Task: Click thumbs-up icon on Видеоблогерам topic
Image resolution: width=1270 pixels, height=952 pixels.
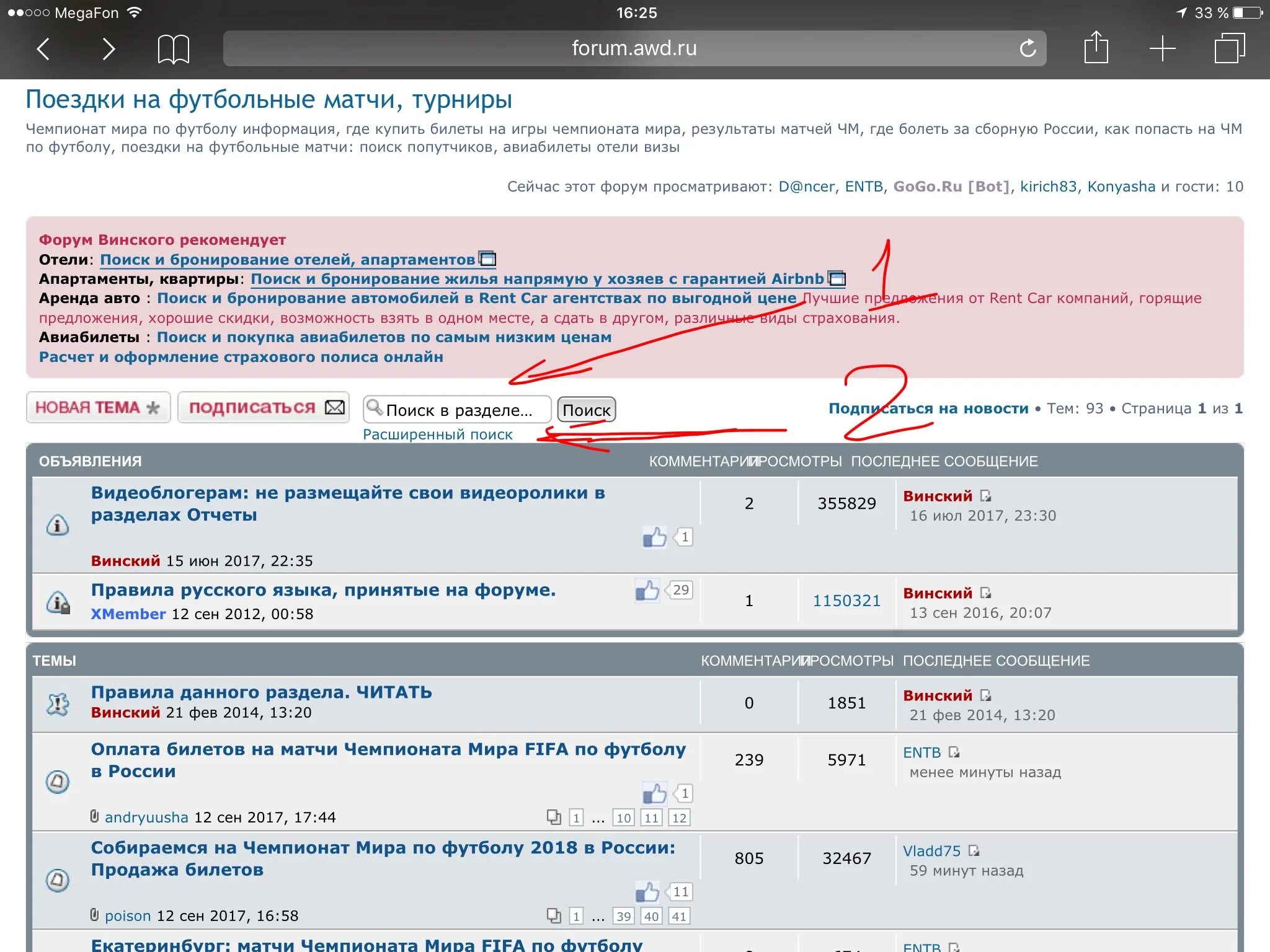Action: click(x=654, y=537)
